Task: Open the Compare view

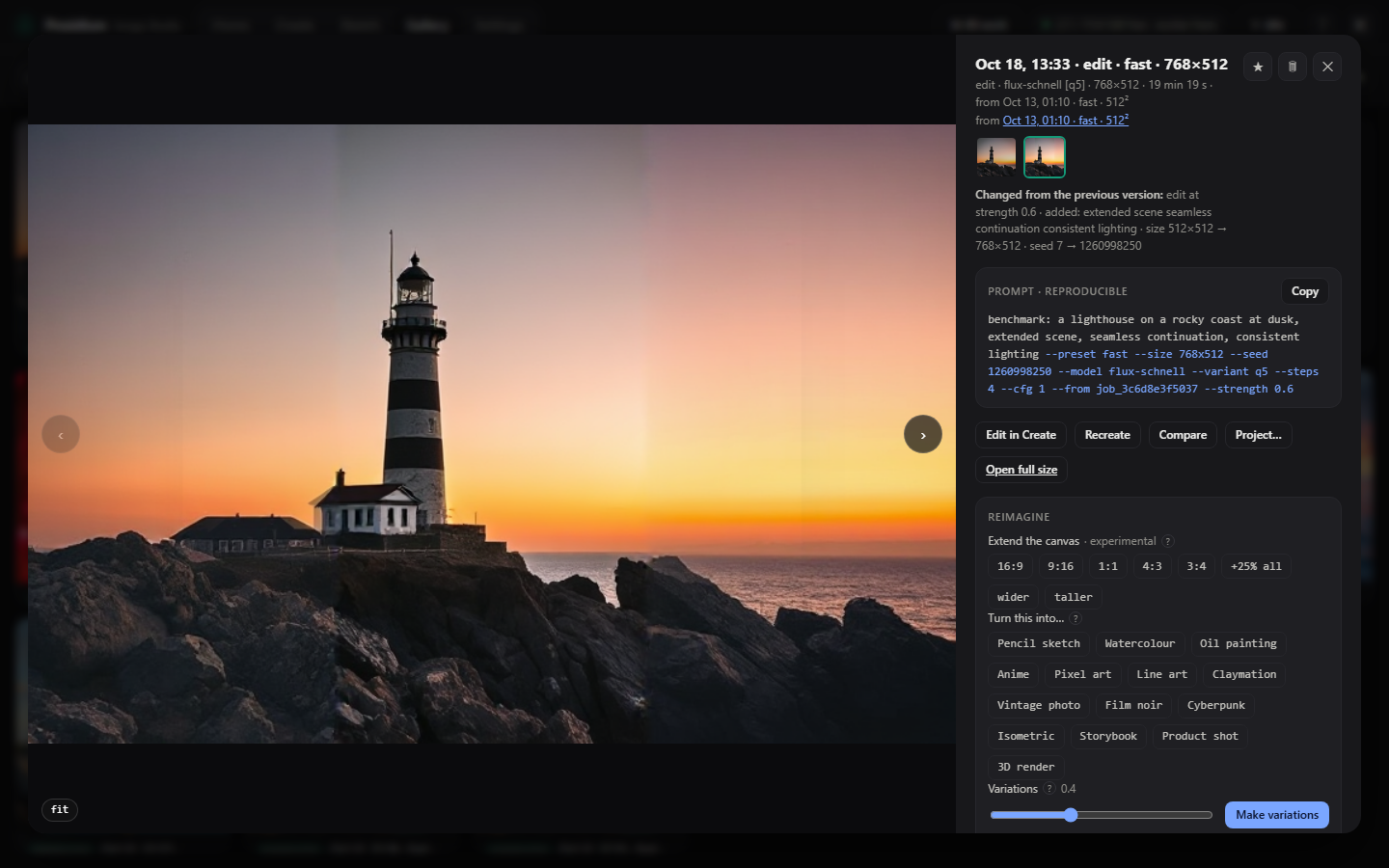Action: (x=1183, y=435)
